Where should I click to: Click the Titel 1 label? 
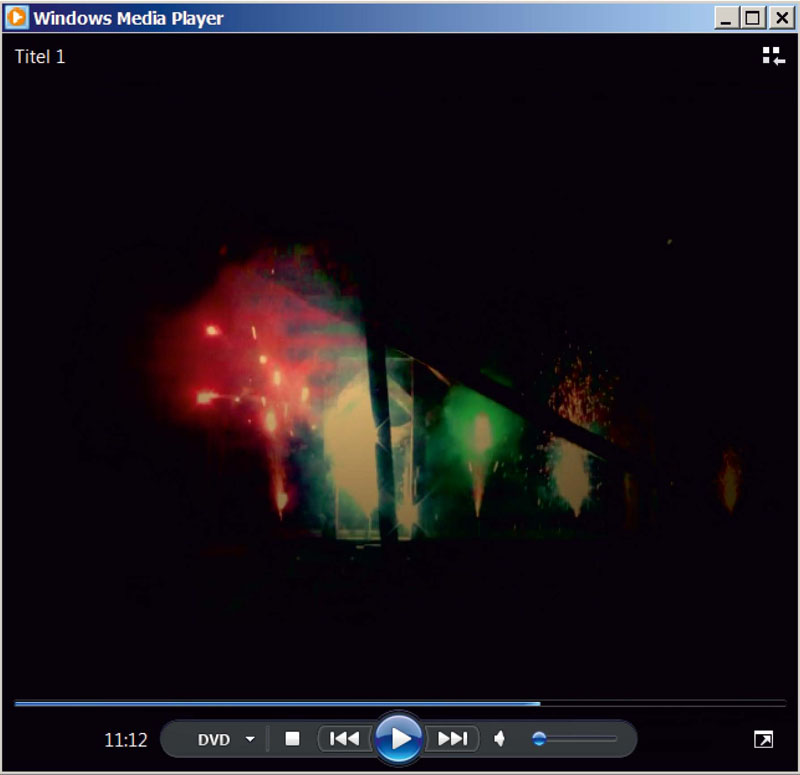point(40,57)
